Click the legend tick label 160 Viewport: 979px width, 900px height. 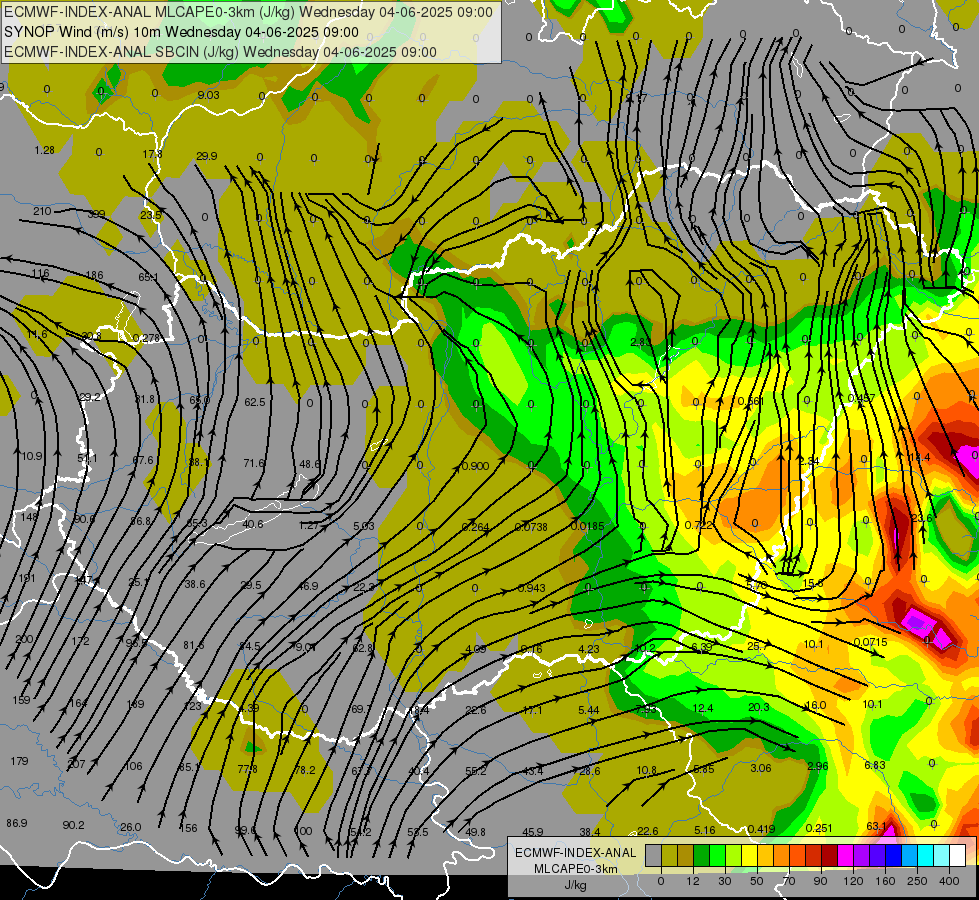(x=885, y=881)
